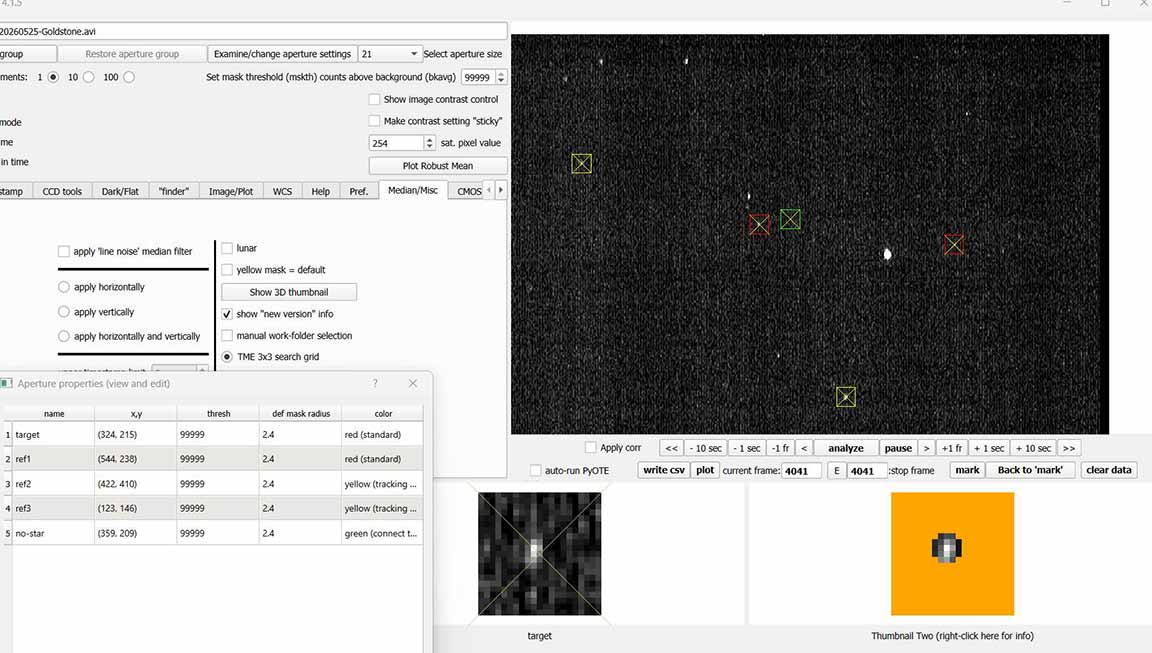Click the current frame input field
This screenshot has height=653, width=1152.
click(801, 471)
